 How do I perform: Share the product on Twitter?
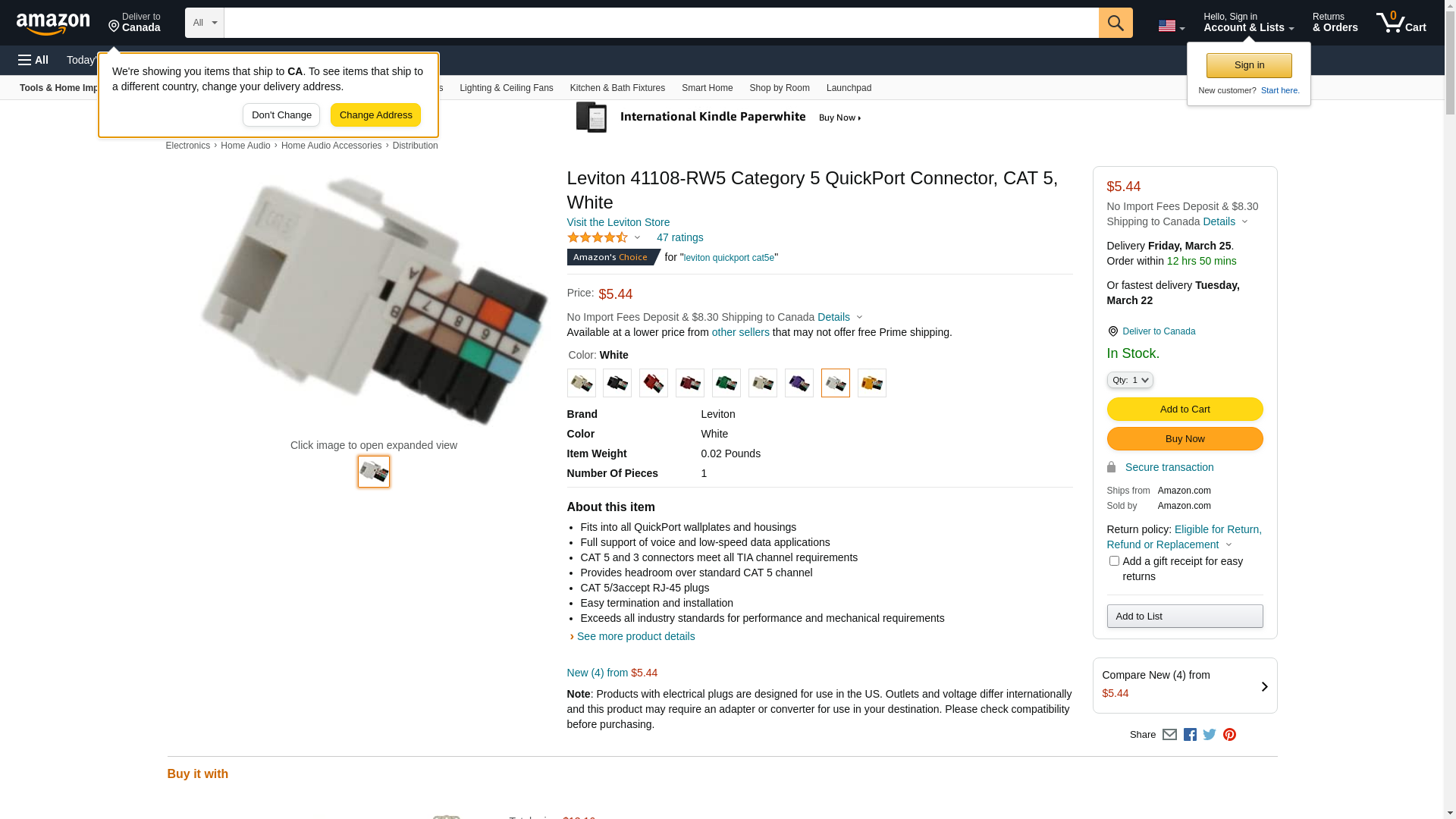(1210, 735)
